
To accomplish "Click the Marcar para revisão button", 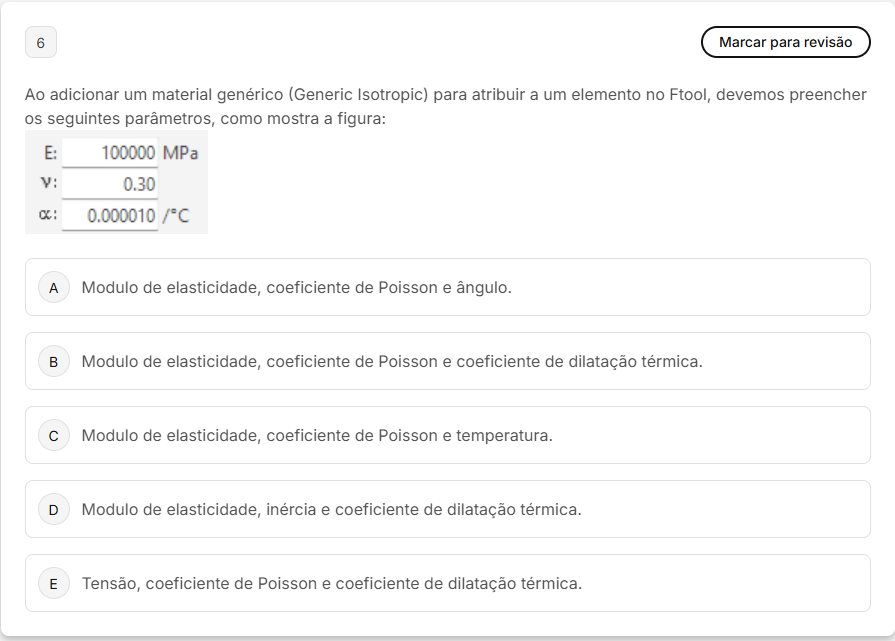I will [x=785, y=42].
